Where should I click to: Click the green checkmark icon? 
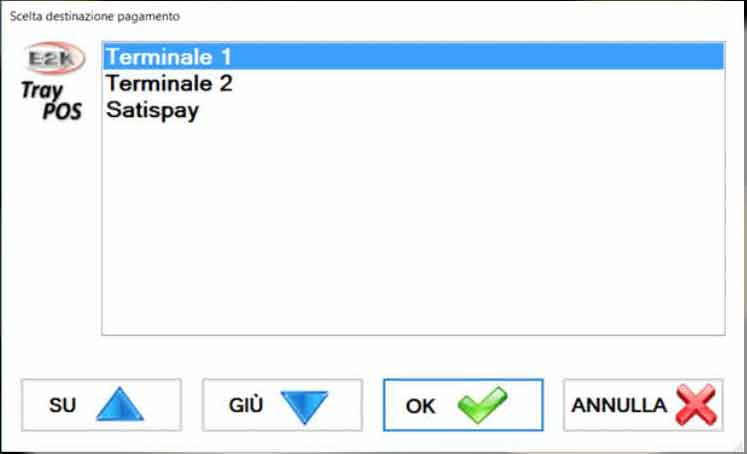click(482, 404)
